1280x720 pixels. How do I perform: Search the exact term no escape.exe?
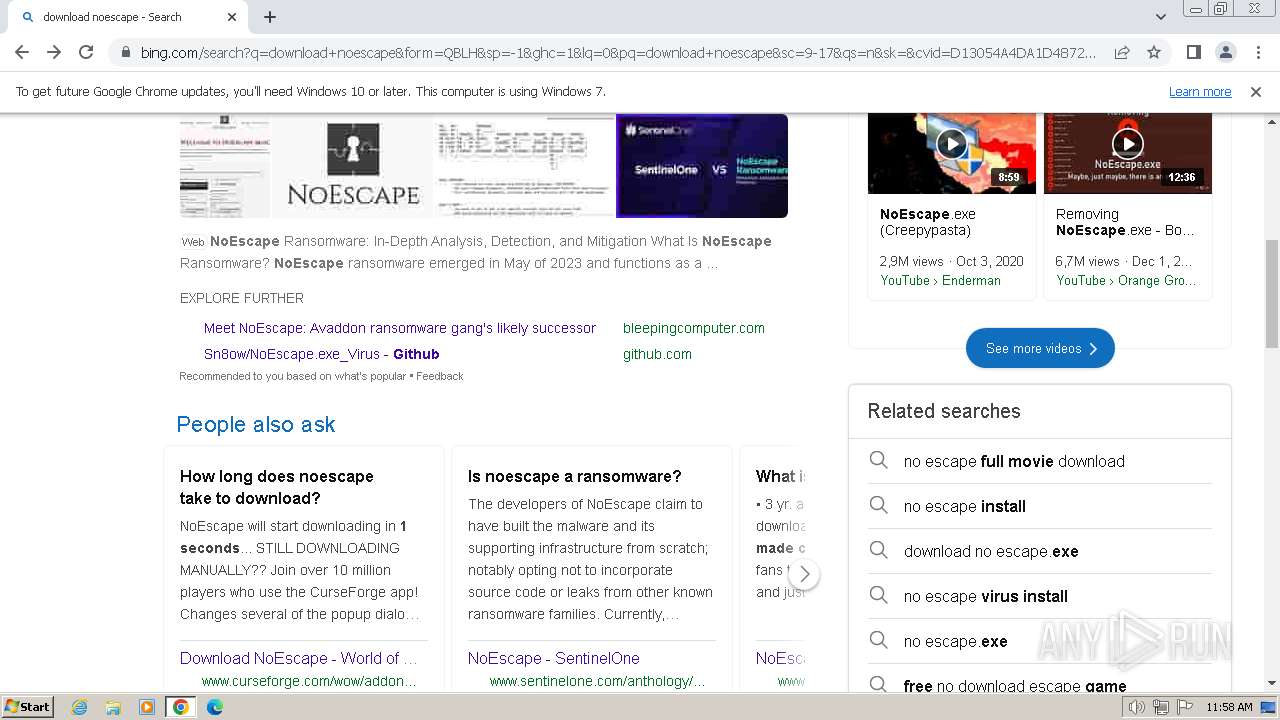point(956,641)
